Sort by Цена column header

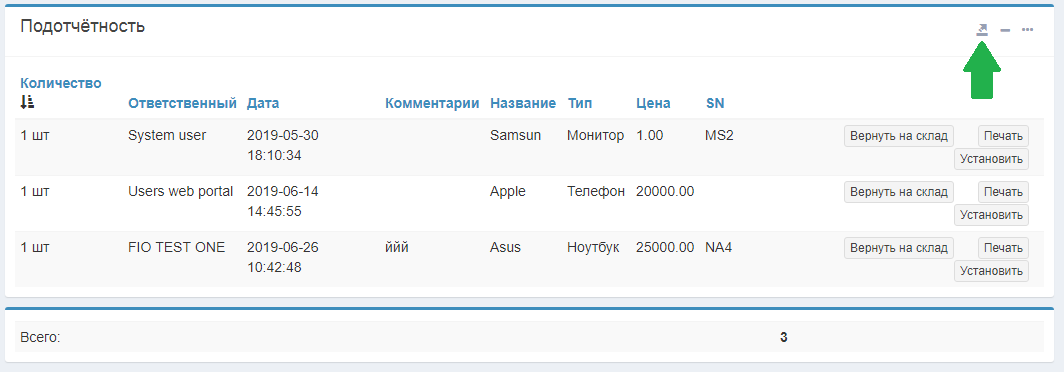coord(653,103)
